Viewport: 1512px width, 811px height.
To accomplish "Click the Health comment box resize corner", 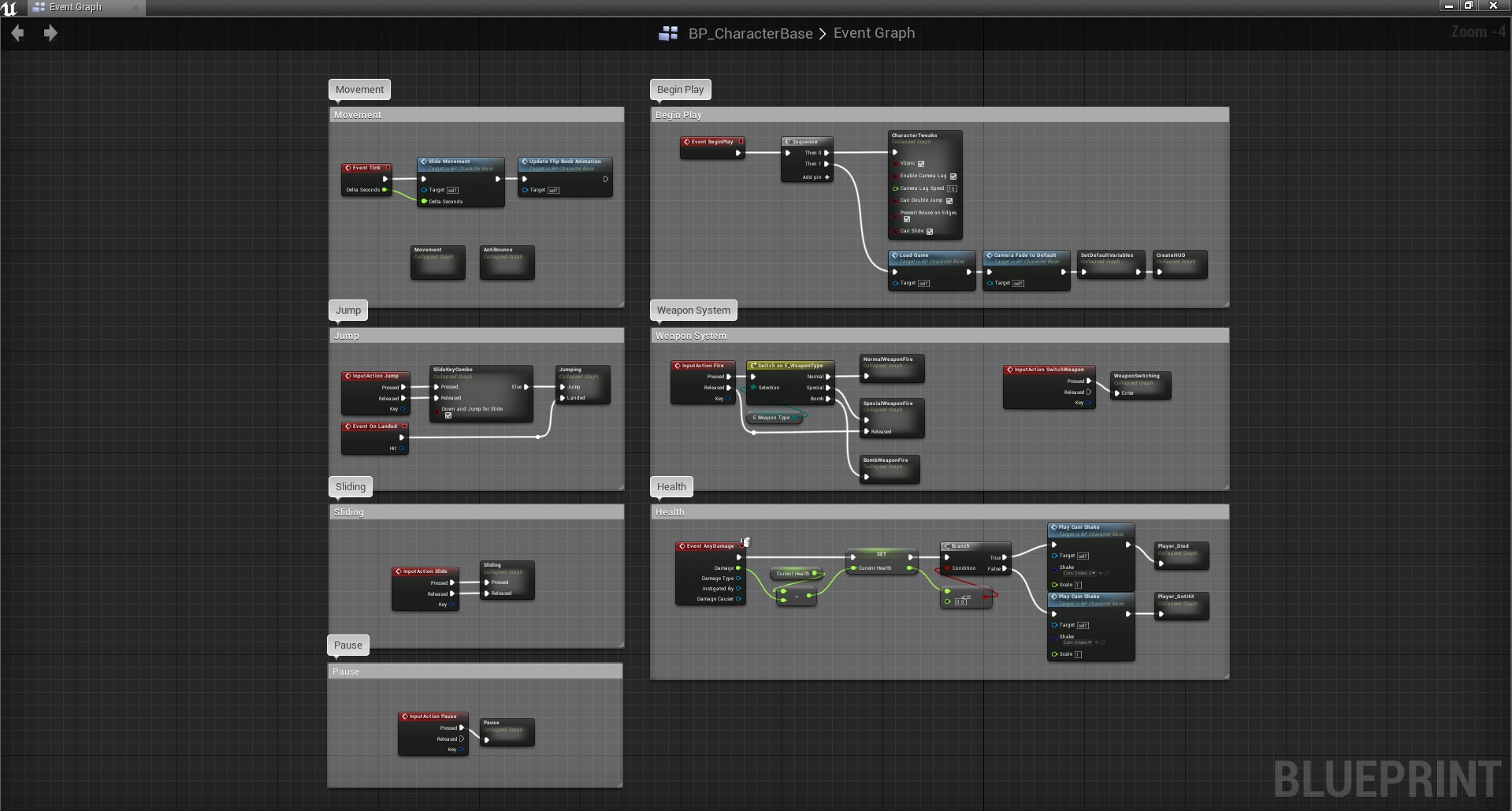I will (x=1225, y=675).
